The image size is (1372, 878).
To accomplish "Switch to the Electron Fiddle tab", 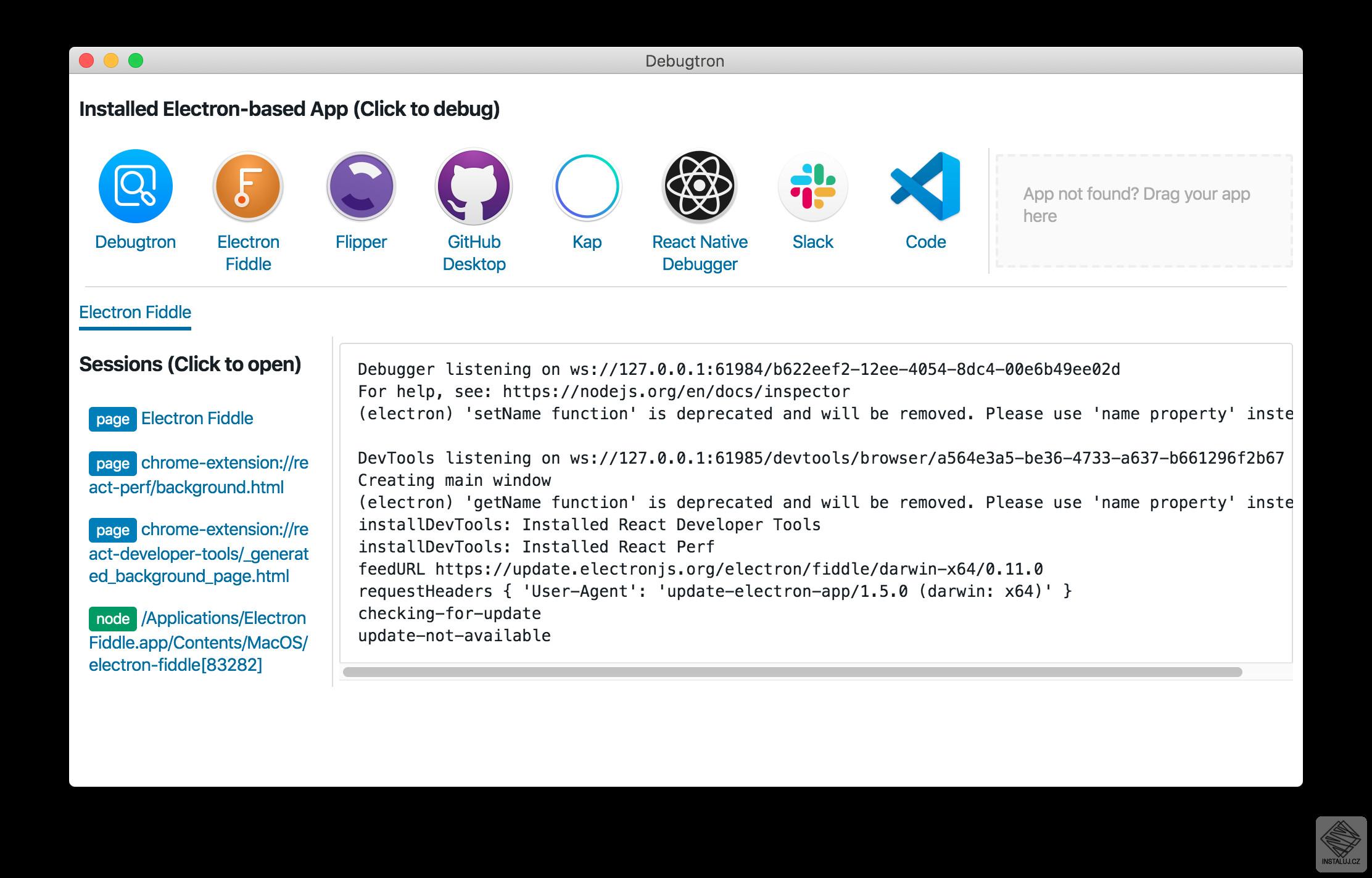I will tap(135, 313).
